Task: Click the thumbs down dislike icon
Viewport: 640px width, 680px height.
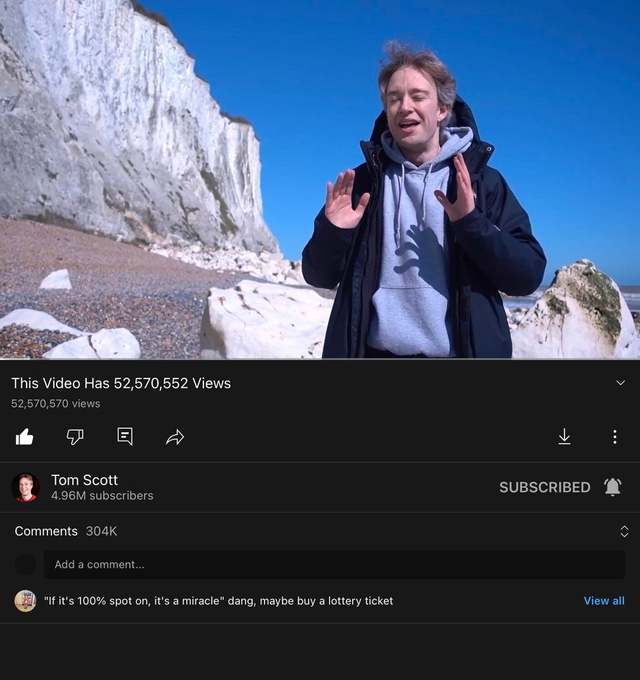Action: pos(75,437)
